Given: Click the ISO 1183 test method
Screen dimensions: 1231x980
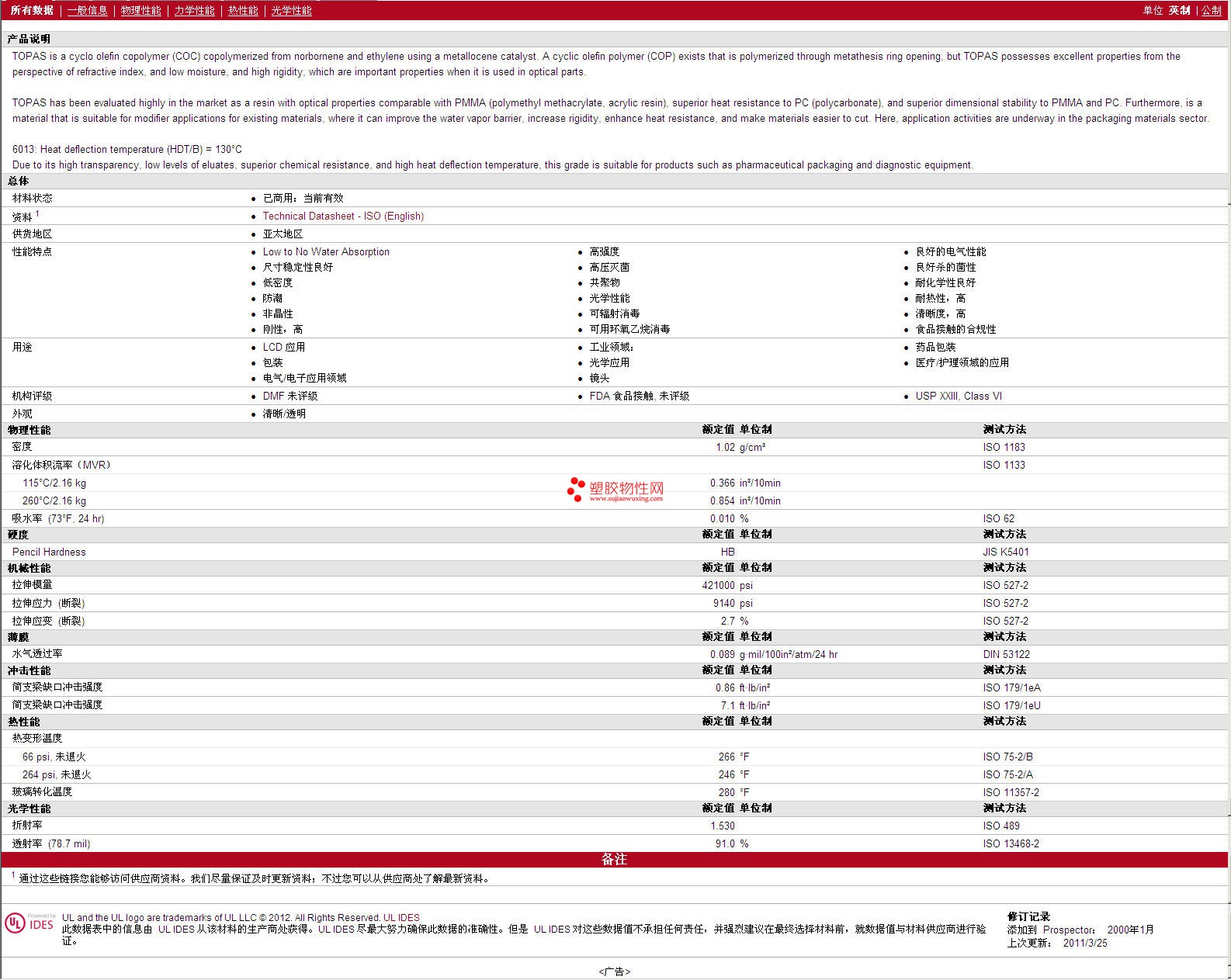Looking at the screenshot, I should [x=1004, y=447].
